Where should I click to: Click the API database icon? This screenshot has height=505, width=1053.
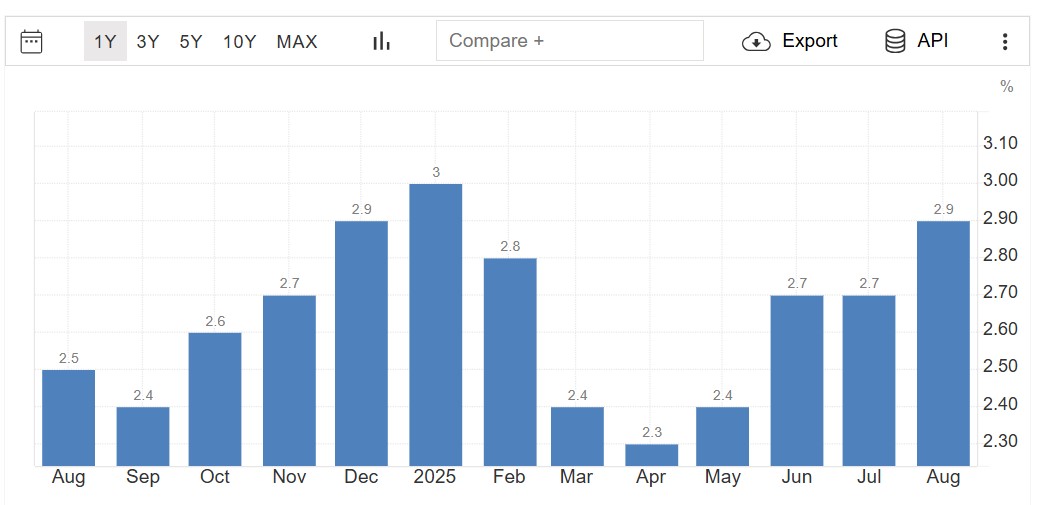coord(895,41)
